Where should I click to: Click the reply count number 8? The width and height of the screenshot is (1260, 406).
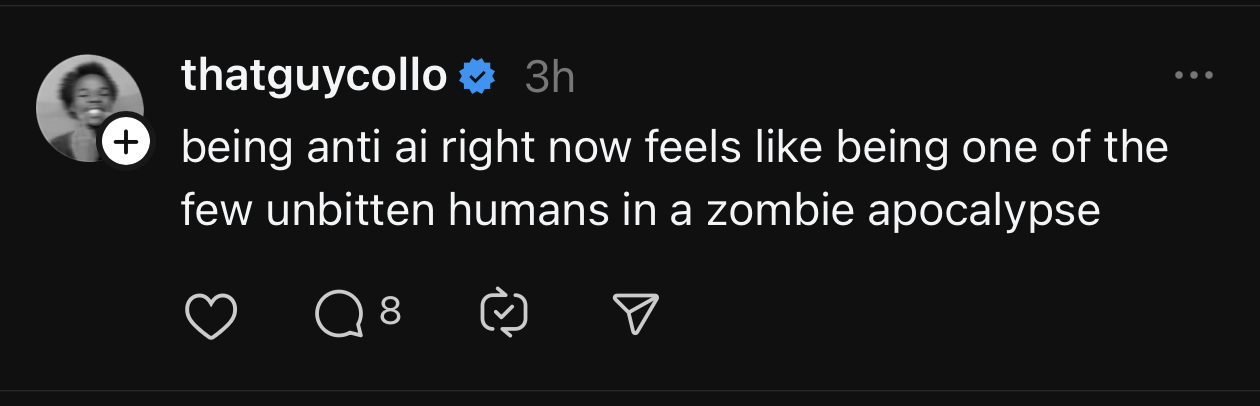point(390,313)
